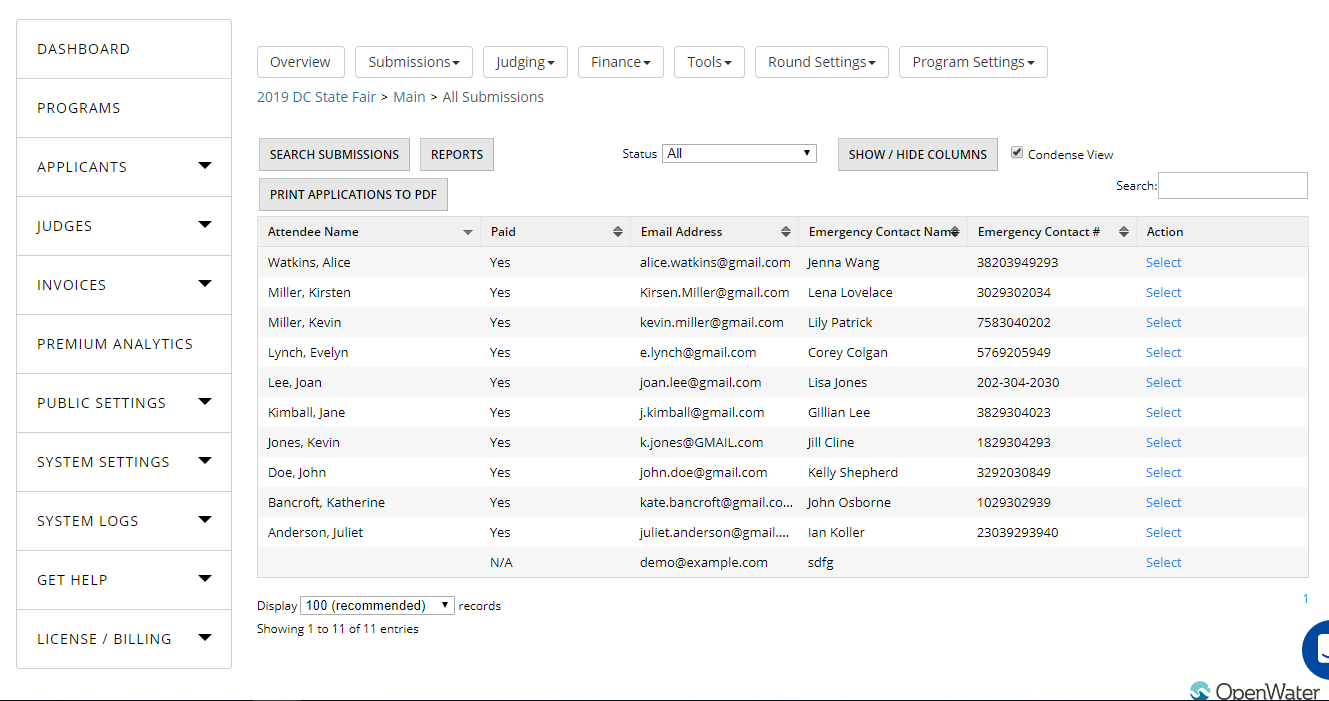Click the name Doe, John

click(x=297, y=472)
